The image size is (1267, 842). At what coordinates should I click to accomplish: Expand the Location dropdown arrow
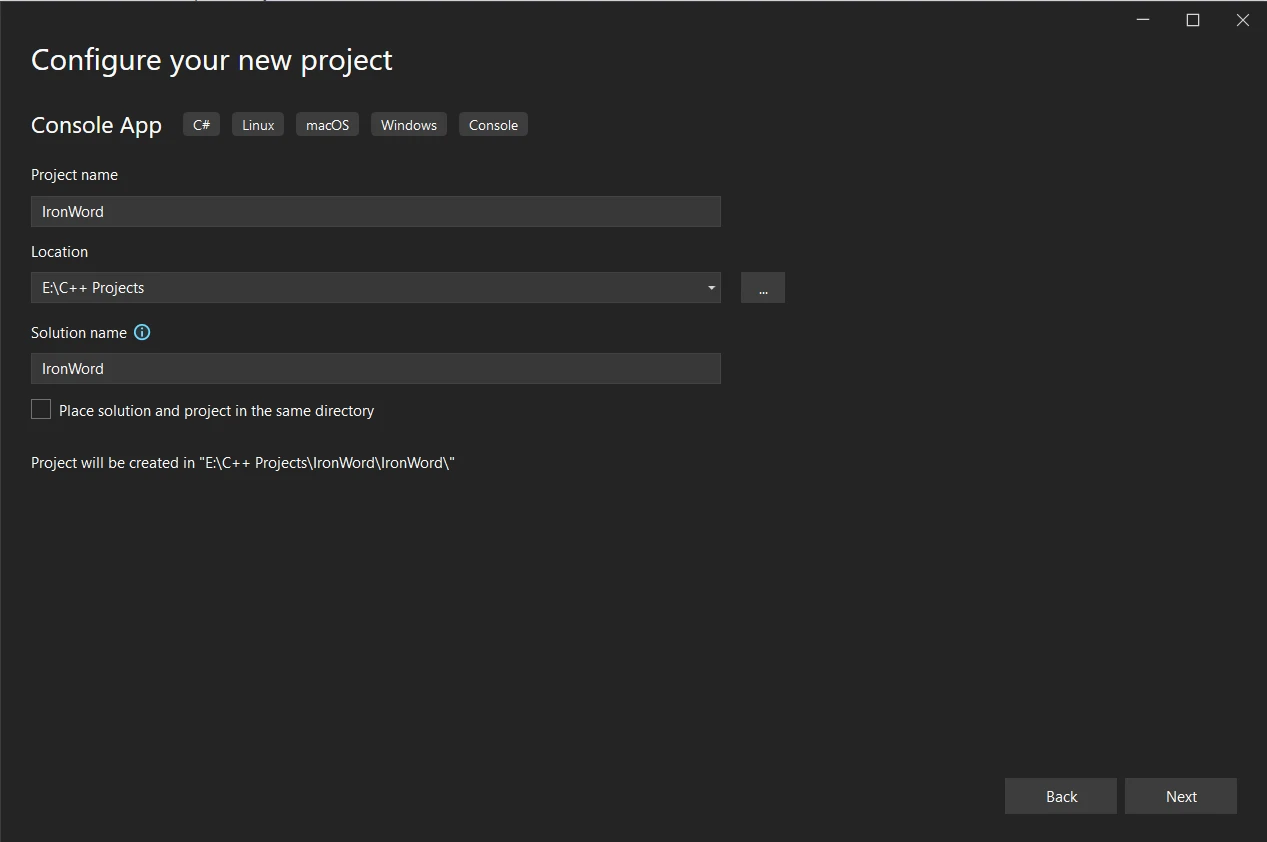pos(711,288)
